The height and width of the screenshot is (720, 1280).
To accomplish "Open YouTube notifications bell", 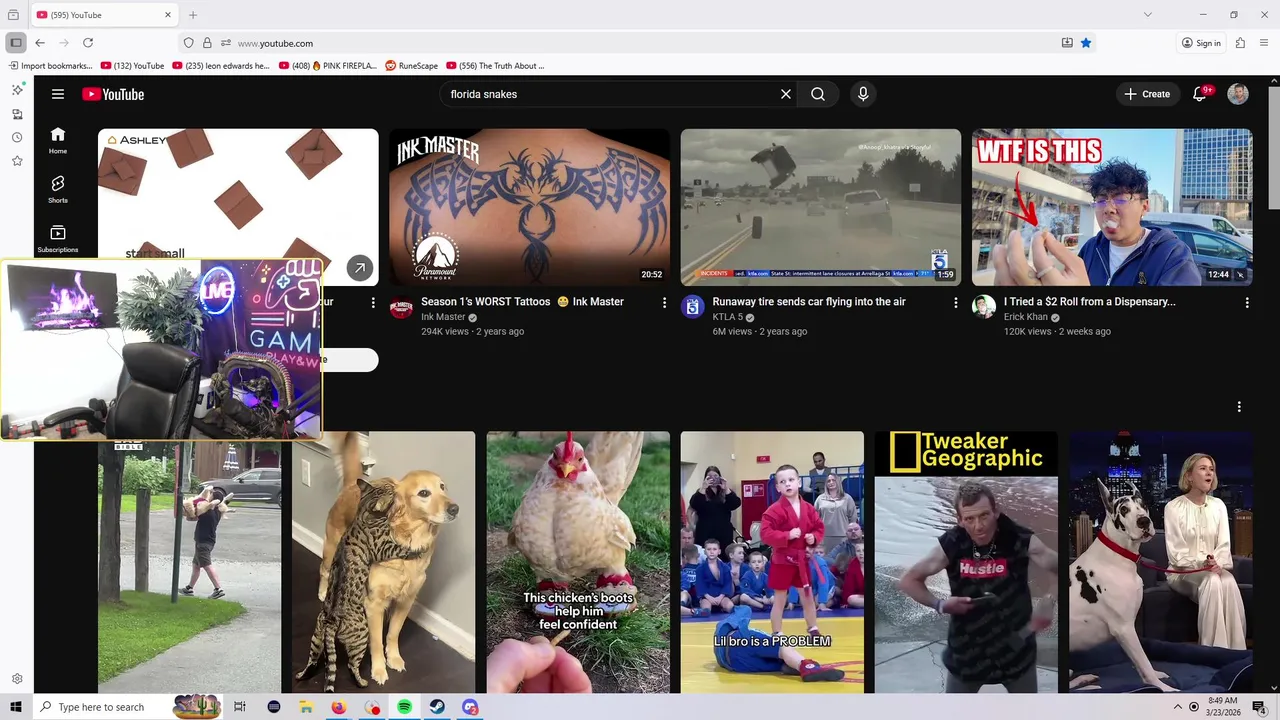I will (1200, 94).
